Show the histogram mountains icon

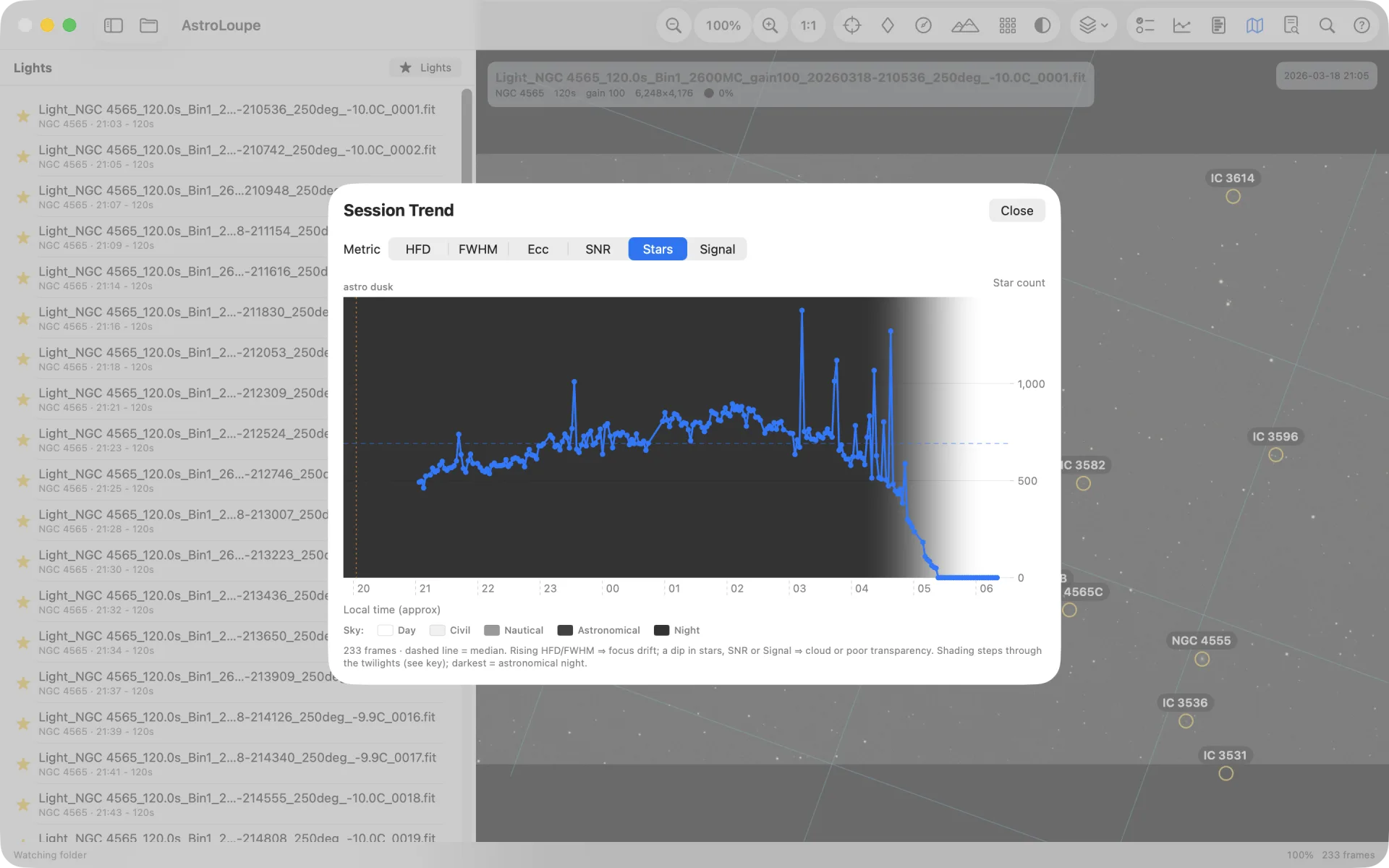(965, 25)
